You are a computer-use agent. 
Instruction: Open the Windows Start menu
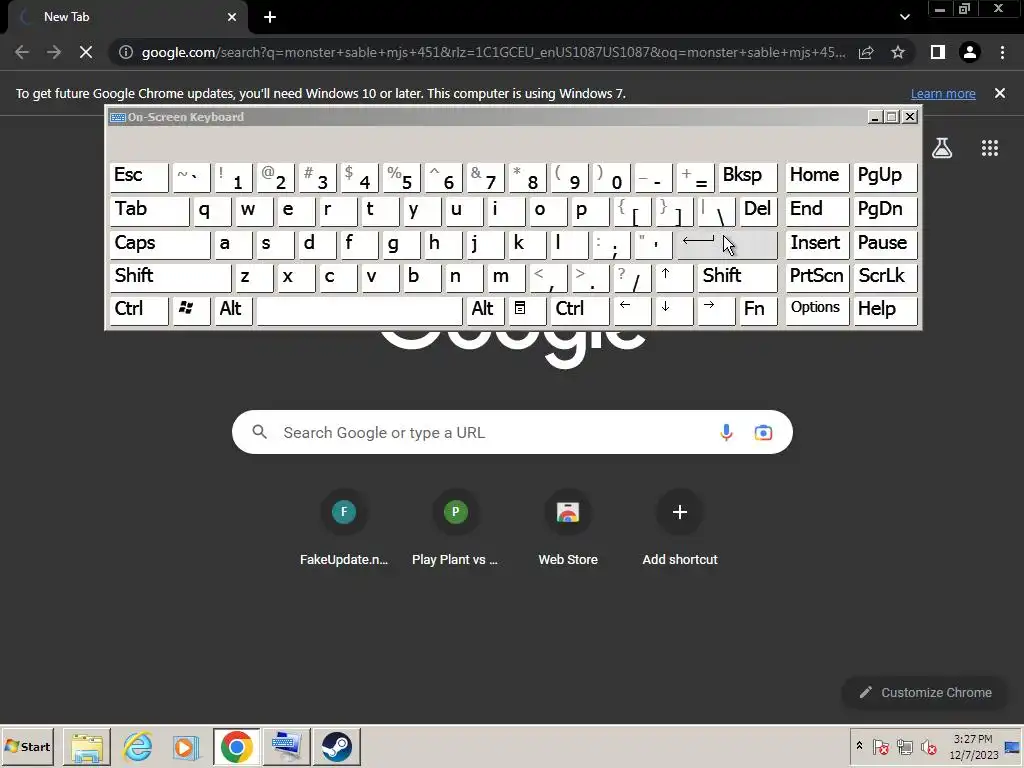pyautogui.click(x=27, y=746)
